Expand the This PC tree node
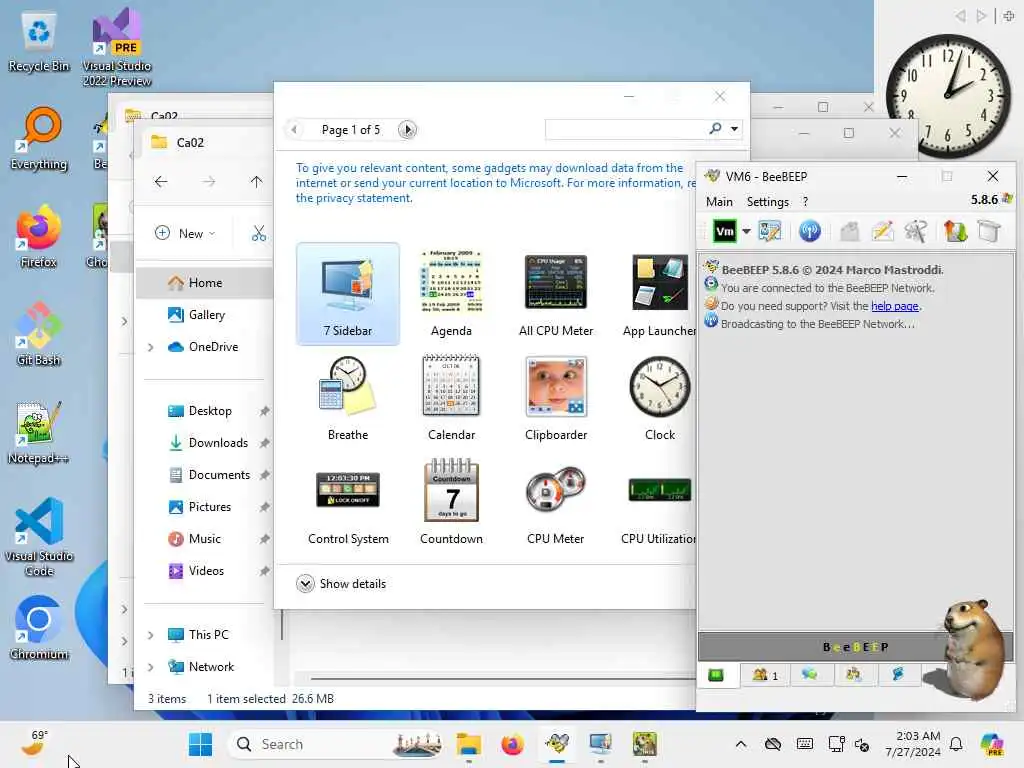 (150, 635)
